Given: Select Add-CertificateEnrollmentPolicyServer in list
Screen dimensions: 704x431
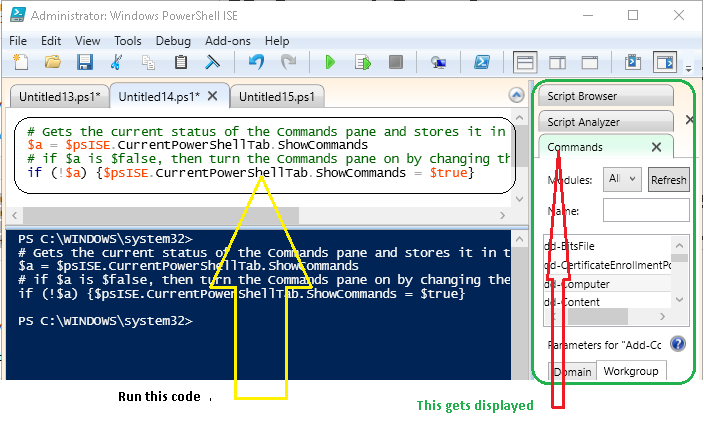Looking at the screenshot, I should pos(607,265).
